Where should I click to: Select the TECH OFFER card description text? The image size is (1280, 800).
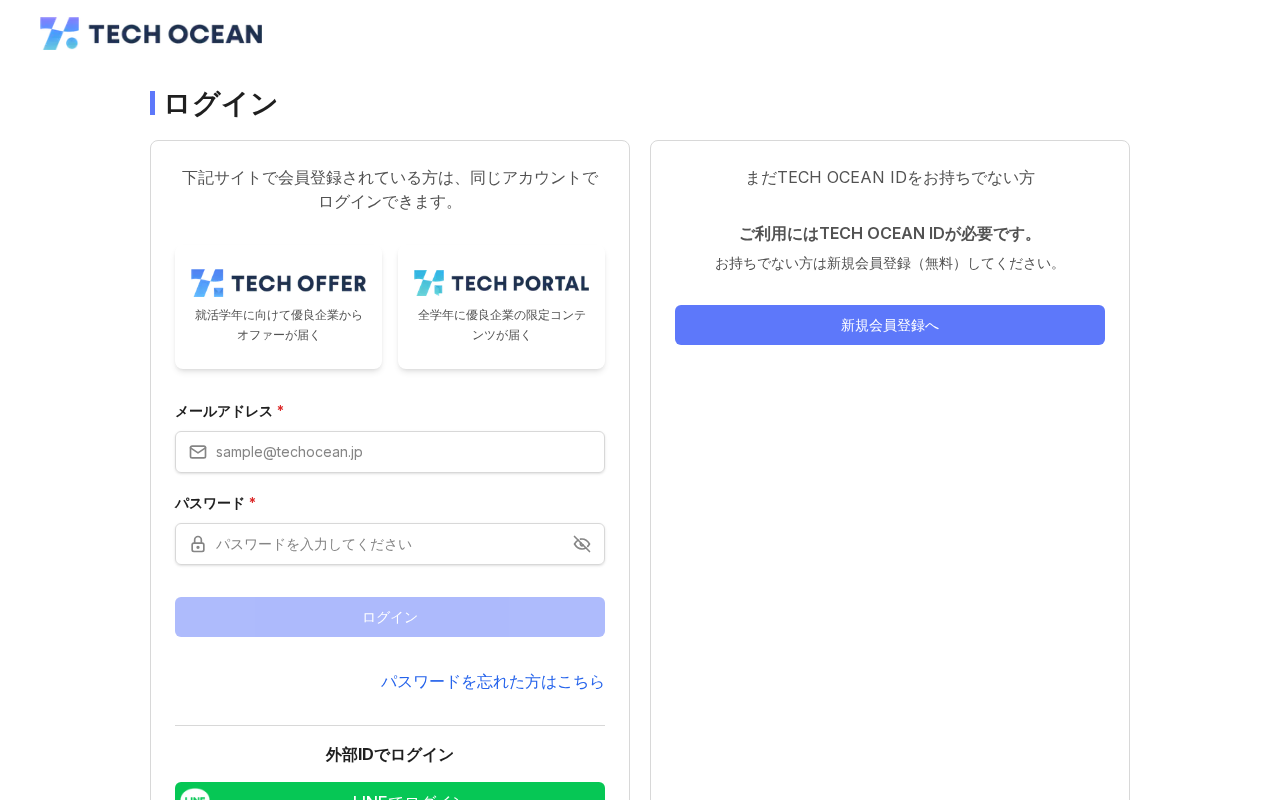279,325
